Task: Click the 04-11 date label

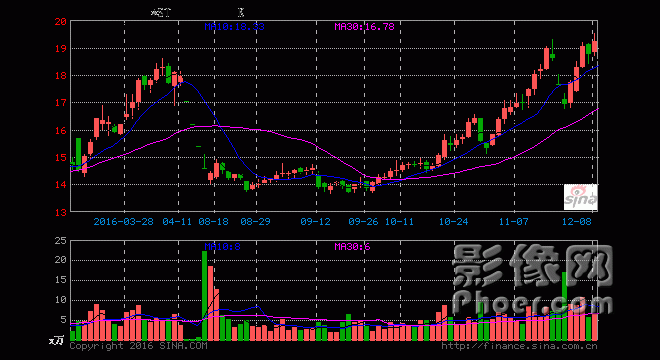Action: point(177,222)
